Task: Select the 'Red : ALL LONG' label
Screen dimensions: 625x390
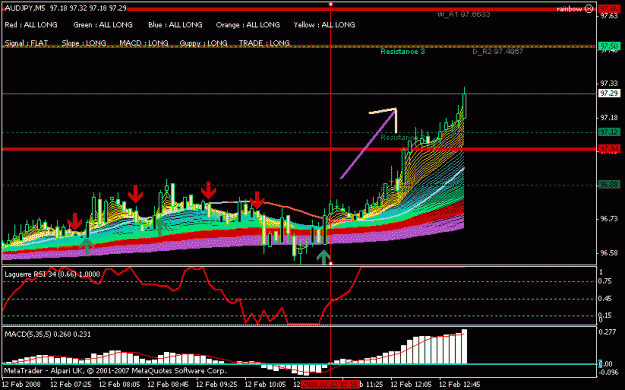Action: pos(31,25)
